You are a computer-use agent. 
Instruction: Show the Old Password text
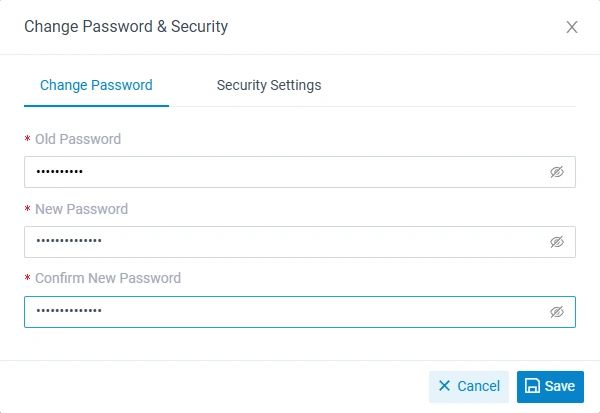click(x=557, y=172)
